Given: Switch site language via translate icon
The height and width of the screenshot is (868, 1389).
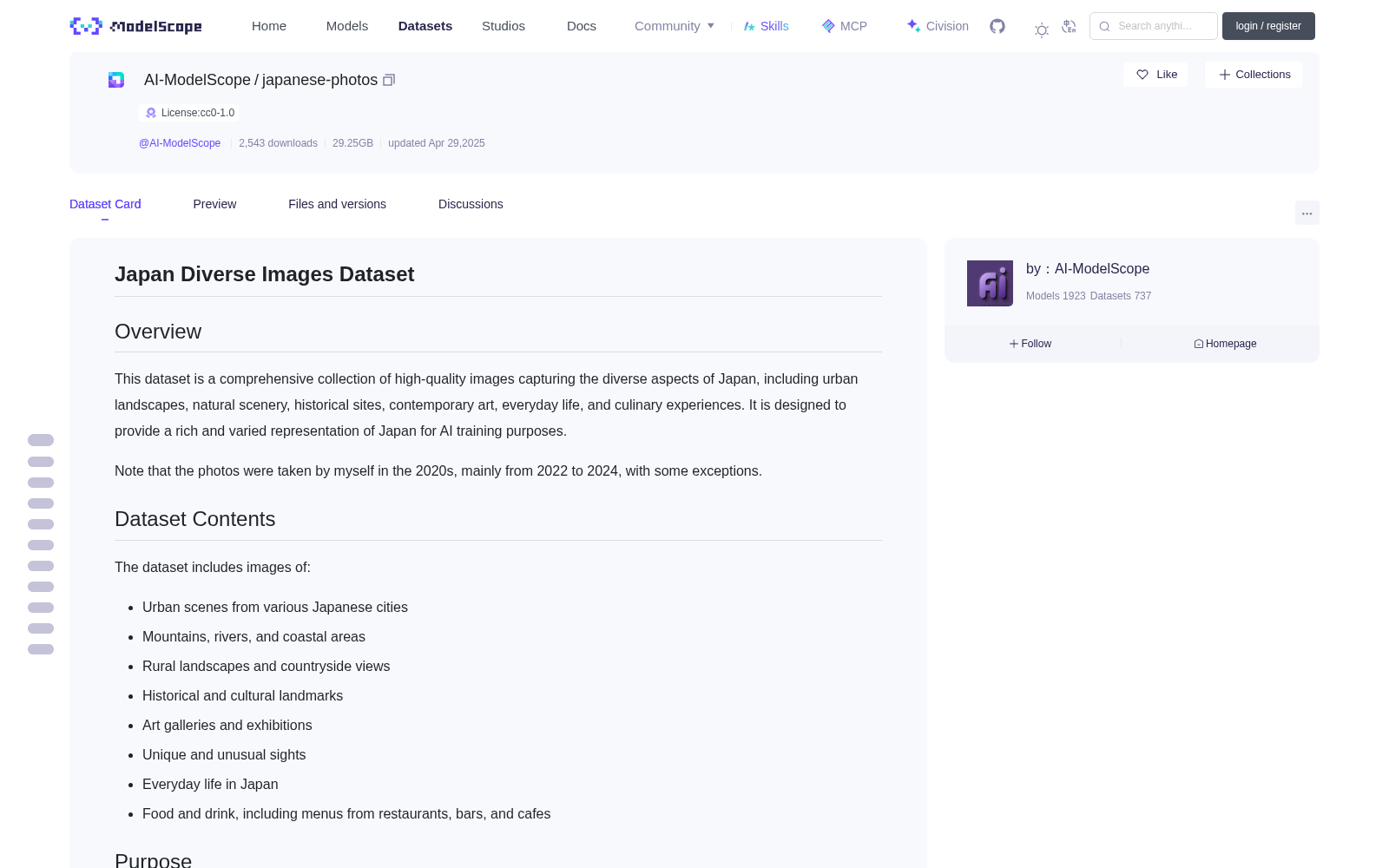Looking at the screenshot, I should pos(1069,27).
